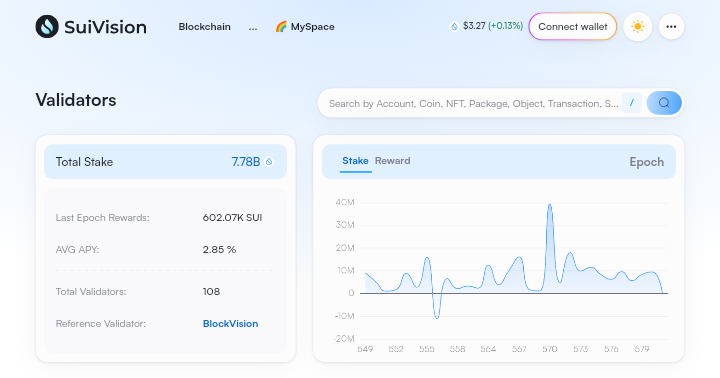The height and width of the screenshot is (378, 720).
Task: Click the Validators page heading
Action: click(76, 100)
